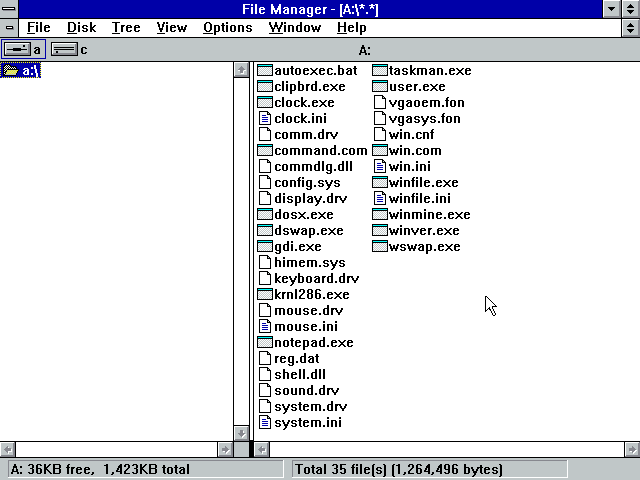Click the vgaoem.fon file icon
Image resolution: width=640 pixels, height=480 pixels.
(x=380, y=102)
